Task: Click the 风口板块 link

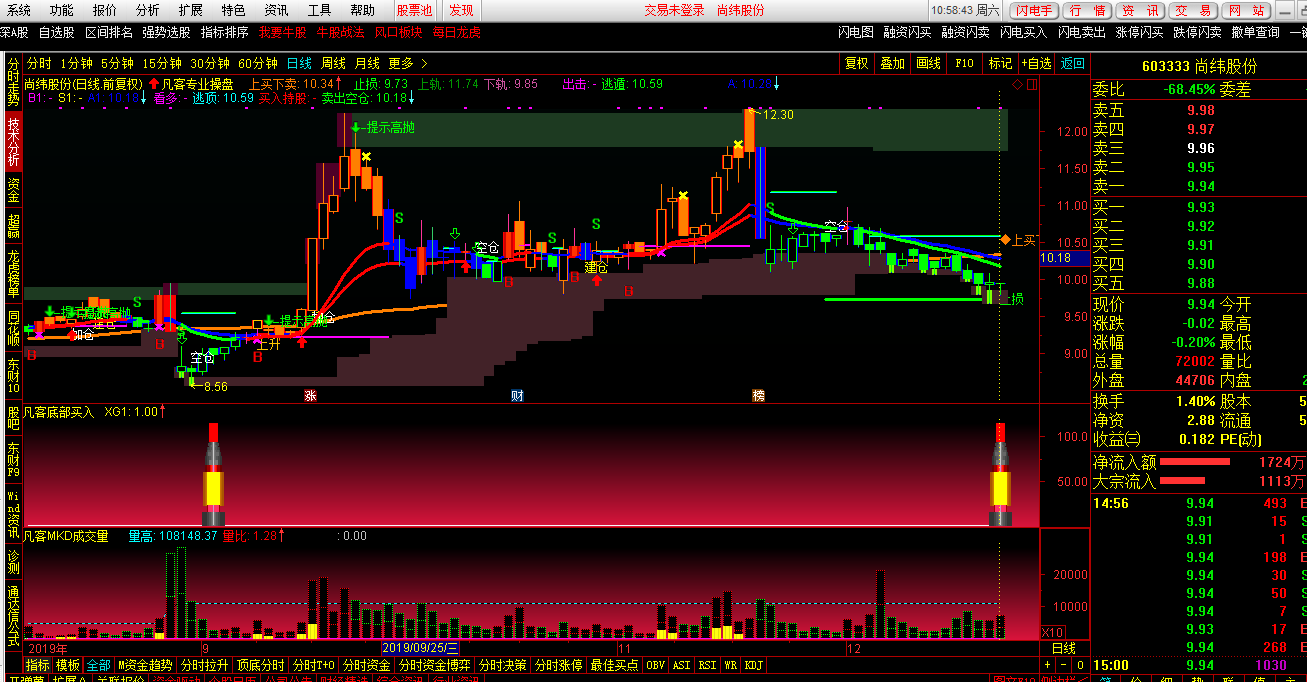Action: pyautogui.click(x=399, y=32)
